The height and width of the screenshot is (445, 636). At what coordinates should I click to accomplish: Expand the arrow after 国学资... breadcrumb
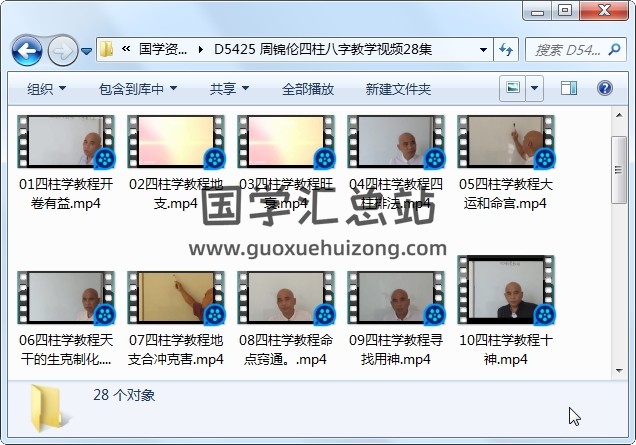[200, 49]
